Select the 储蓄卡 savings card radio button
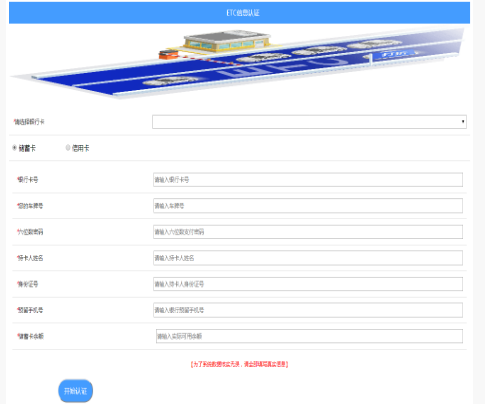This screenshot has width=485, height=404. [x=14, y=148]
